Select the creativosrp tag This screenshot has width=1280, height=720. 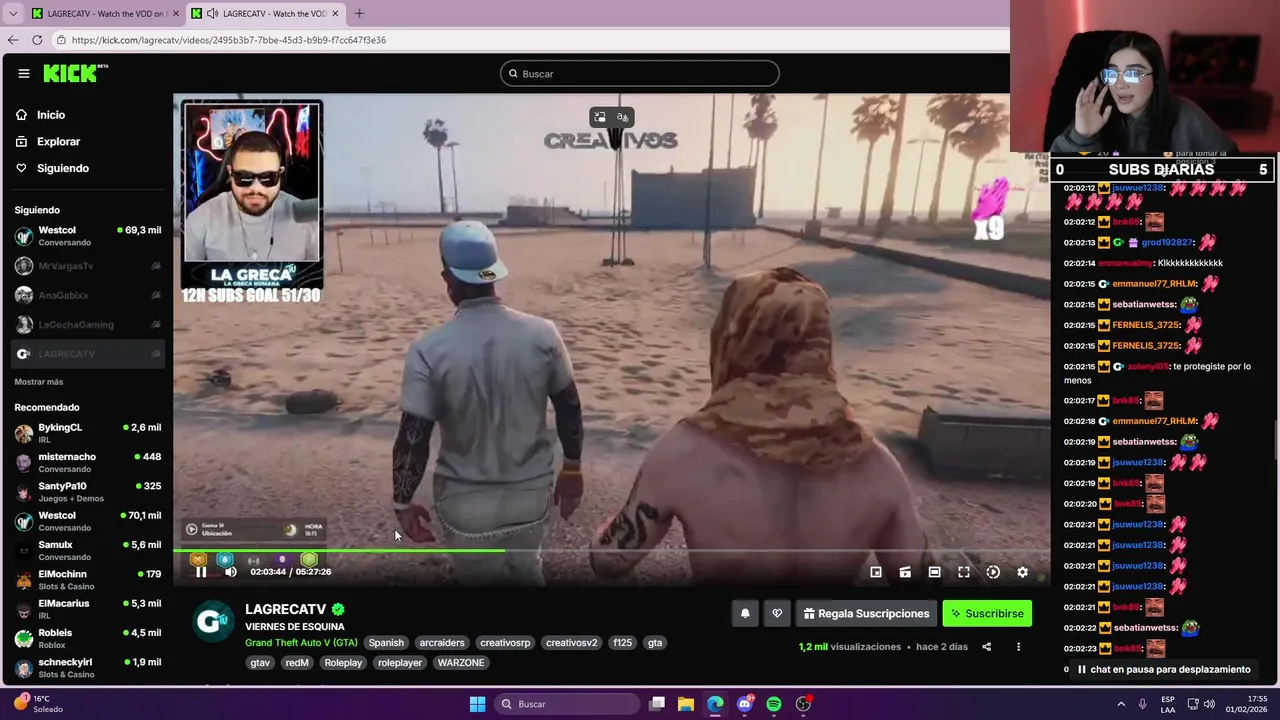tap(505, 643)
